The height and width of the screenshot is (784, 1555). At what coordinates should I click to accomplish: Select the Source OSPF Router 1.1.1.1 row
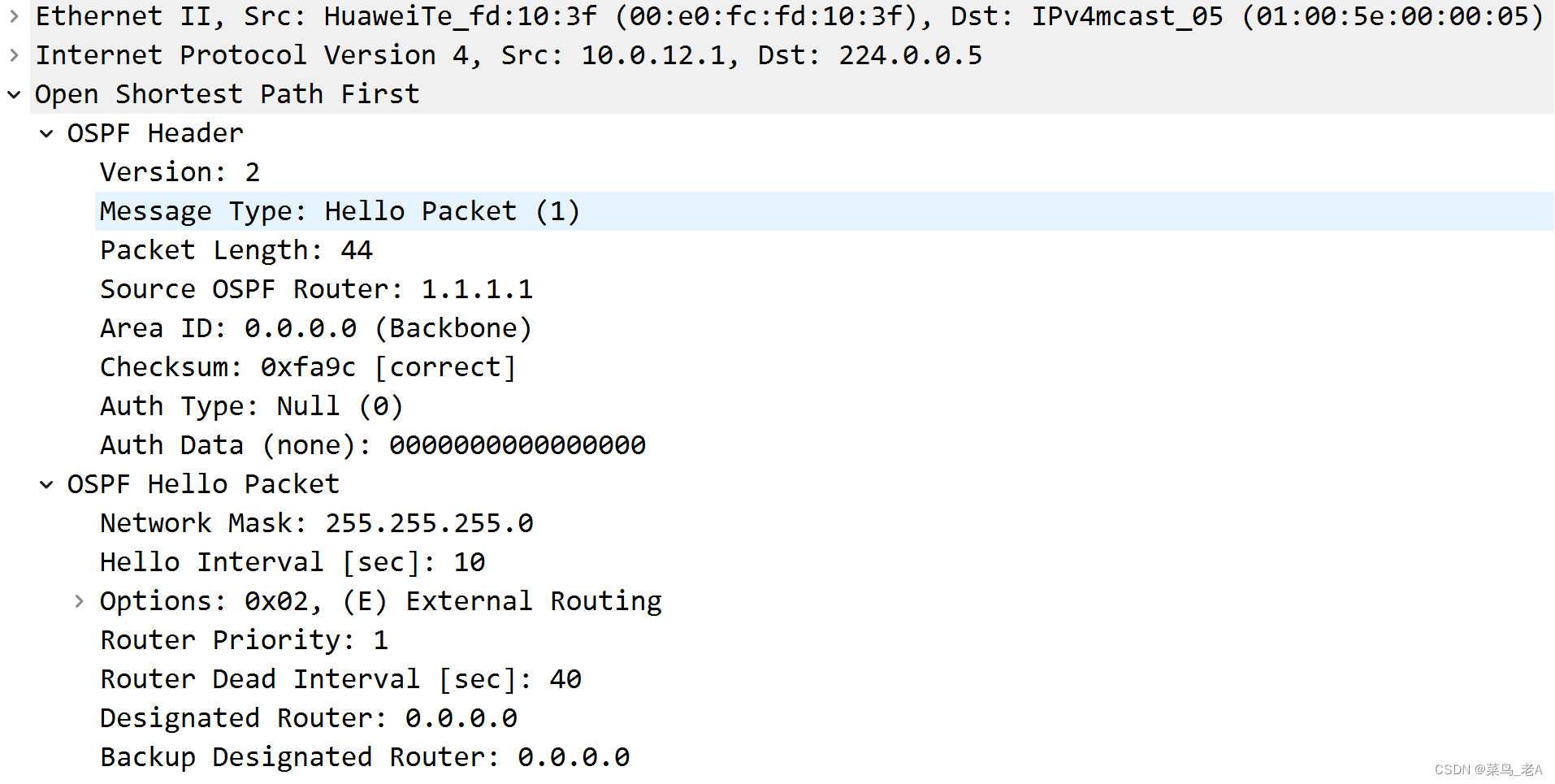[x=317, y=288]
